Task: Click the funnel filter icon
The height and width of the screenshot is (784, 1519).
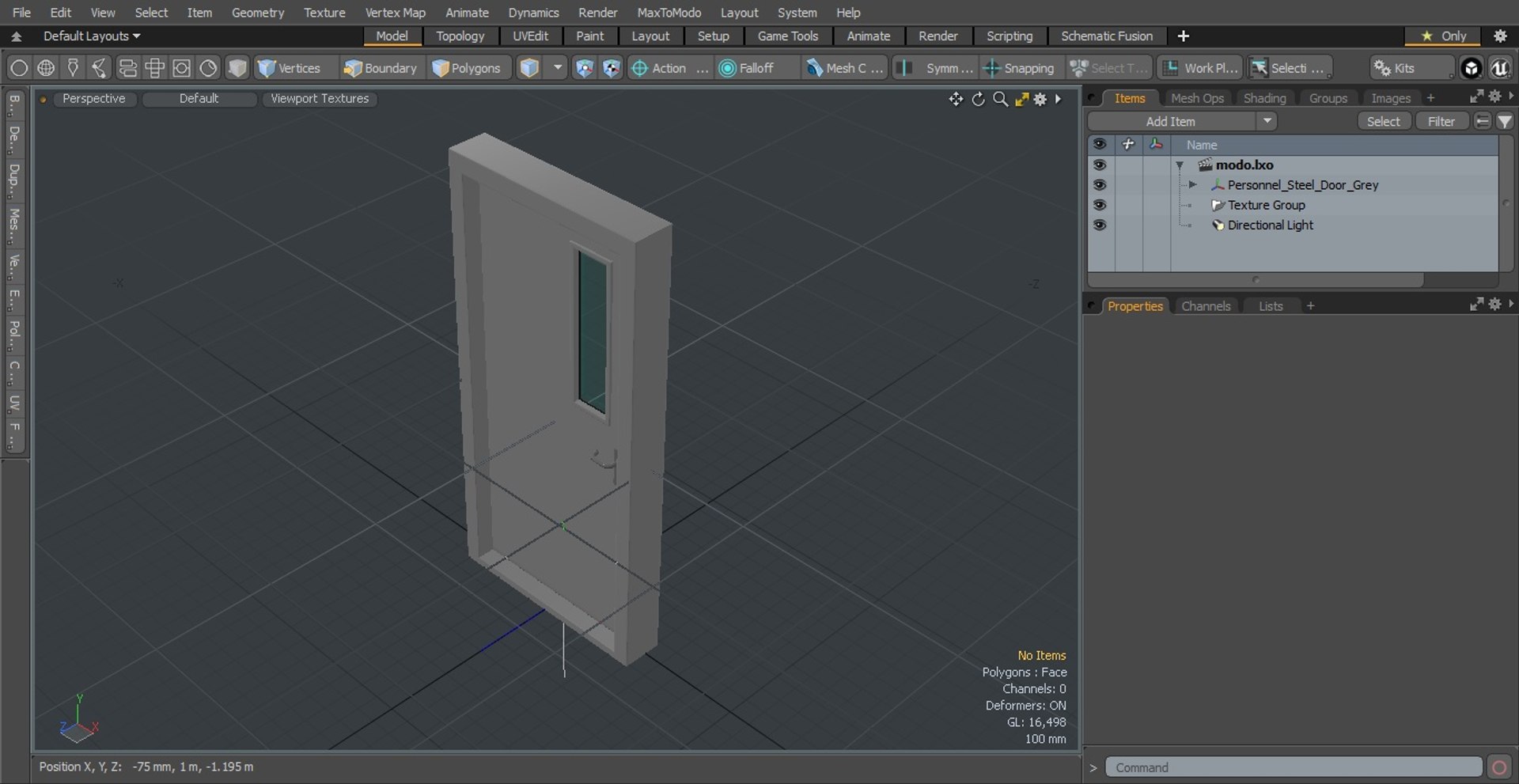Action: pos(1504,121)
